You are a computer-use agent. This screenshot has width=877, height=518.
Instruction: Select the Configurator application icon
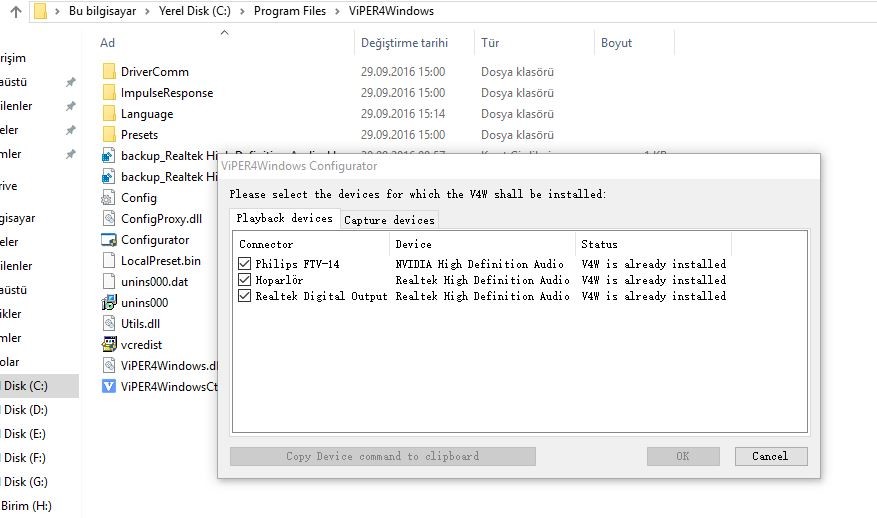click(109, 240)
